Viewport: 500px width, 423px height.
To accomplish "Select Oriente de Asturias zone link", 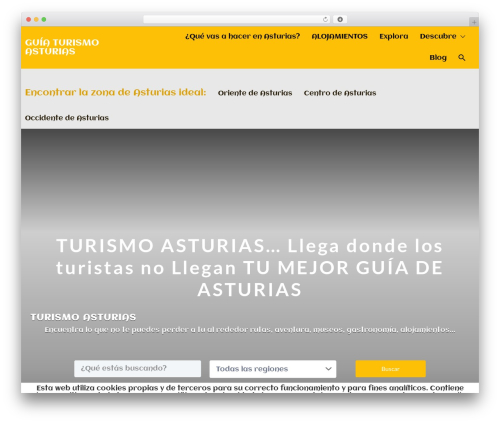I will [x=255, y=93].
